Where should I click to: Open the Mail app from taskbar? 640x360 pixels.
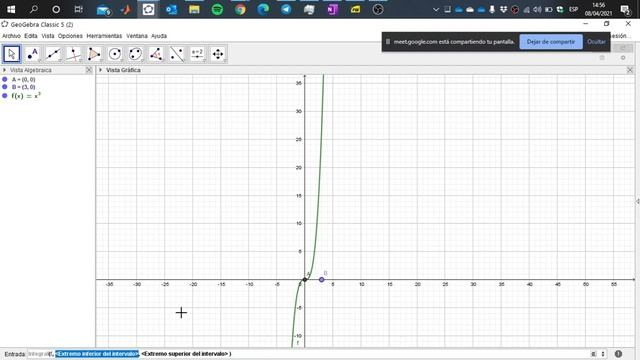click(103, 9)
